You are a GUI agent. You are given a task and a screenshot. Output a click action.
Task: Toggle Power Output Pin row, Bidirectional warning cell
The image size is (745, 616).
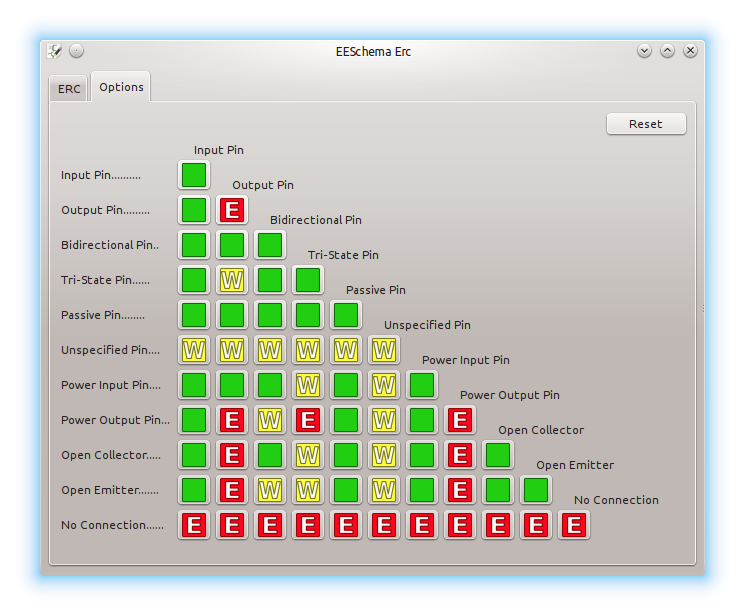[x=270, y=420]
